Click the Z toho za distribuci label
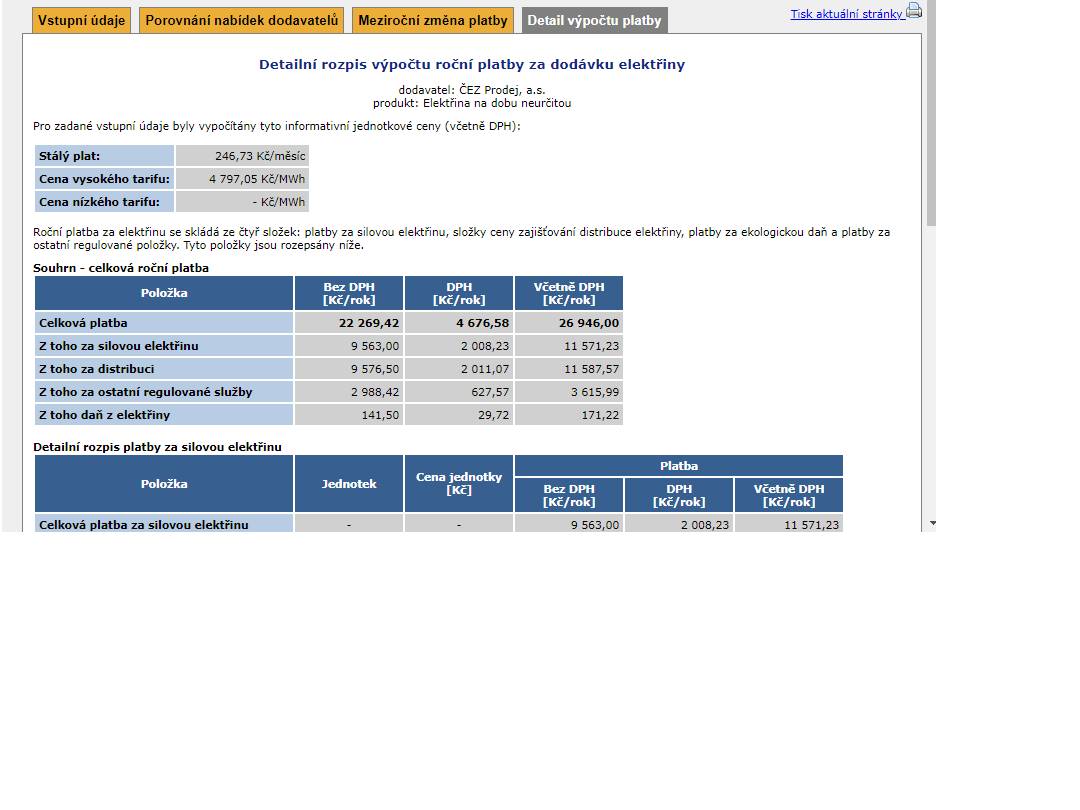This screenshot has width=1080, height=810. tap(164, 369)
